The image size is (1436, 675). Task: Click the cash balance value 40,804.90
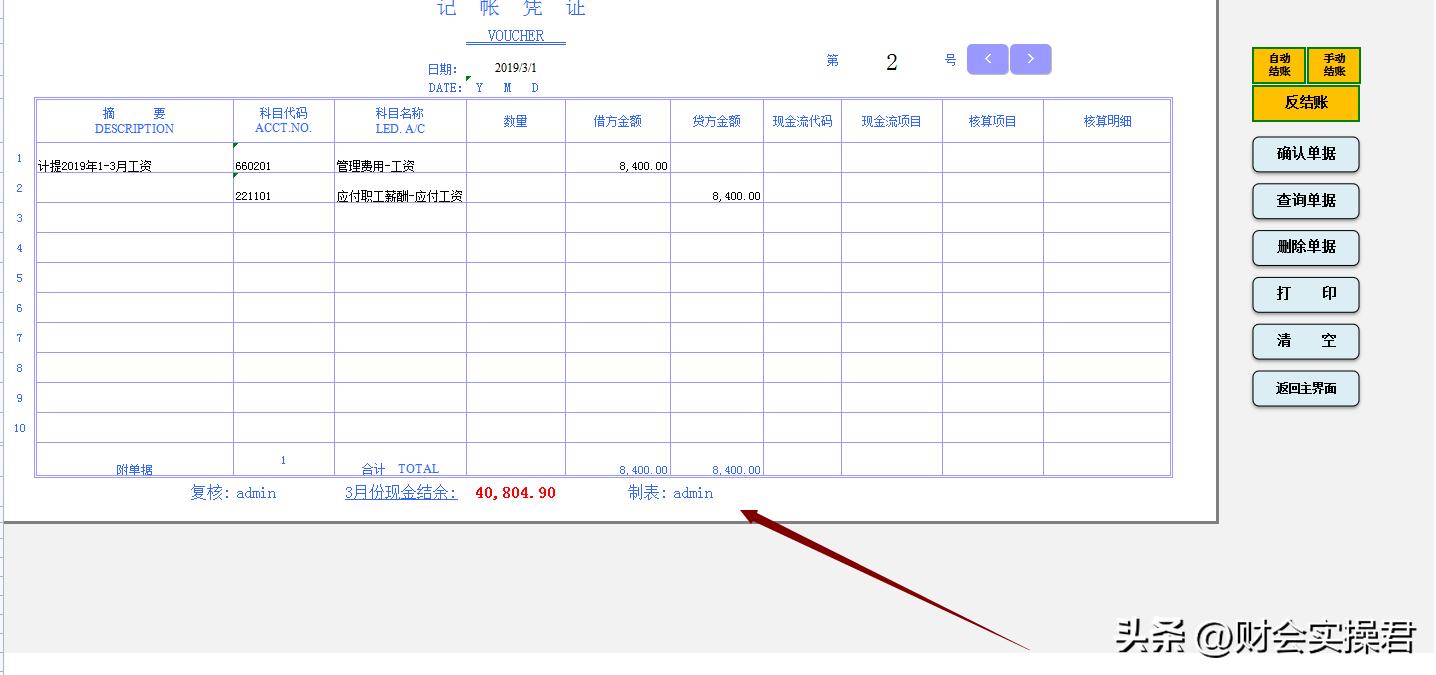(x=515, y=492)
